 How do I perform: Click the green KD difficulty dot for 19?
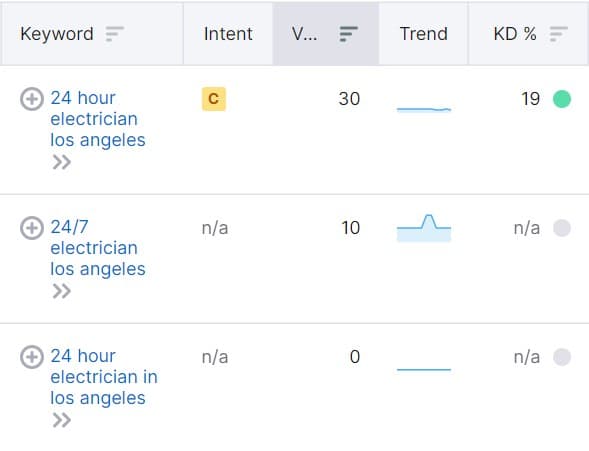(x=562, y=99)
